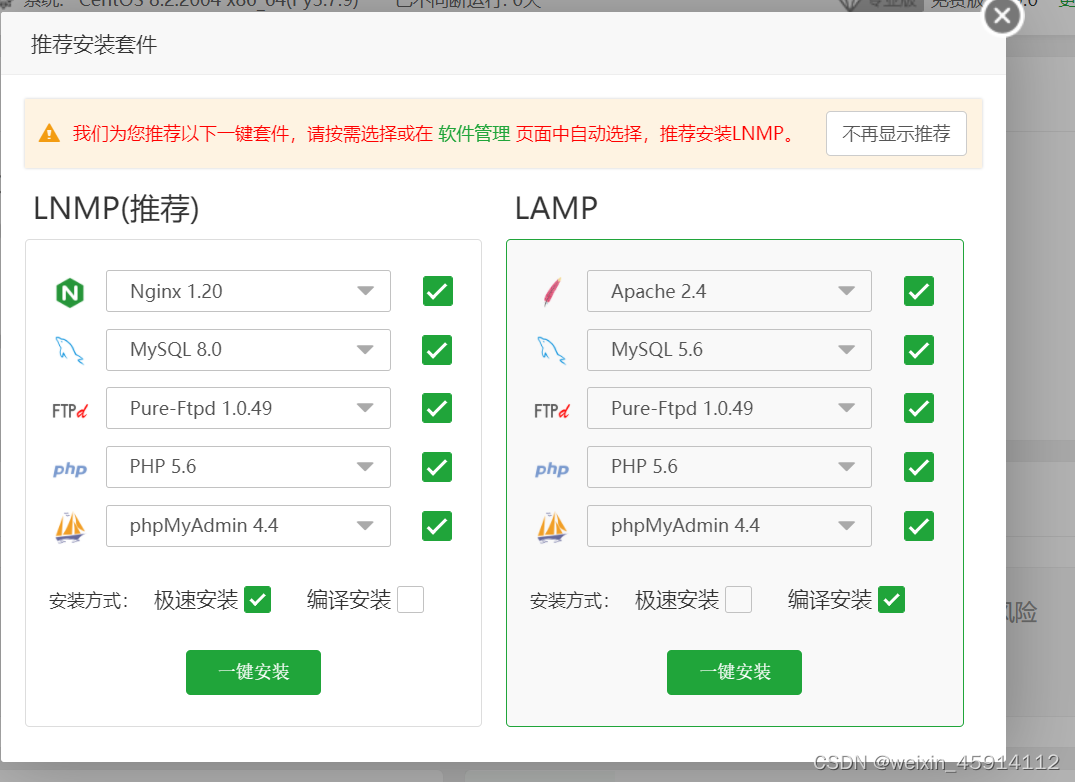Open PHP 5.6 dropdown in LNMP
Viewport: 1075px width, 782px height.
tap(248, 467)
